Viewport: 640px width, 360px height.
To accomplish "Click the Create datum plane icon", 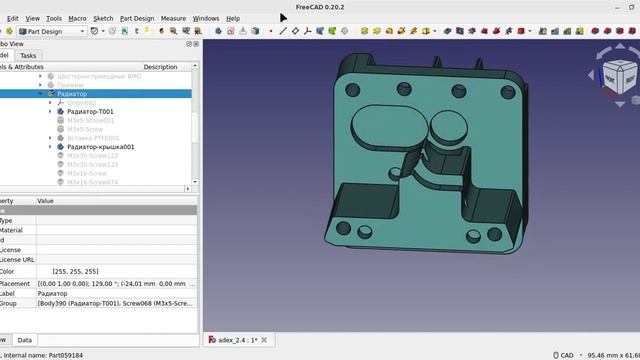I will pos(295,31).
